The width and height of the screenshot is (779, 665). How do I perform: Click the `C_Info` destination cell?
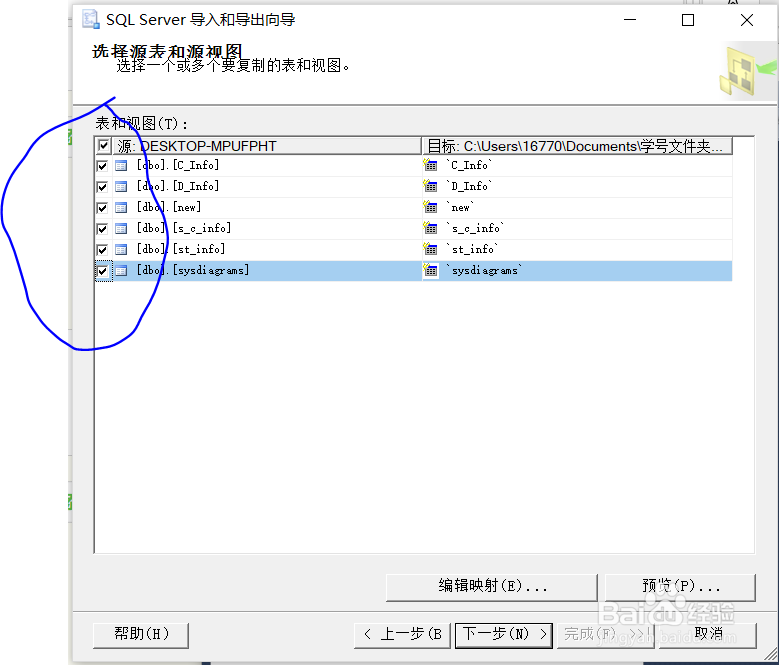pos(577,165)
